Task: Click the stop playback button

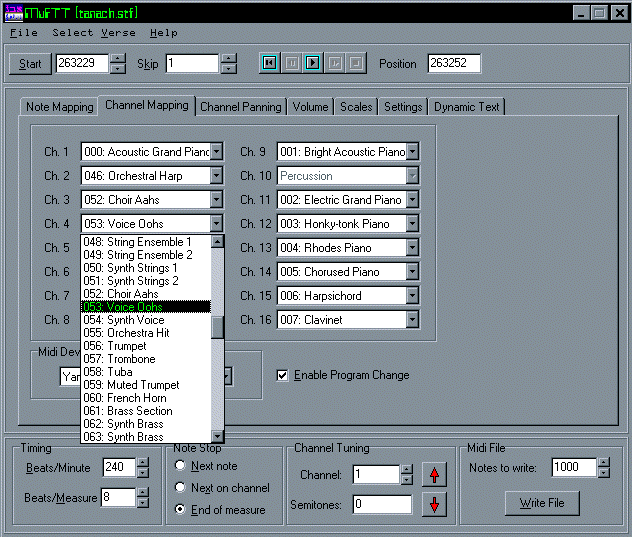Action: (356, 63)
